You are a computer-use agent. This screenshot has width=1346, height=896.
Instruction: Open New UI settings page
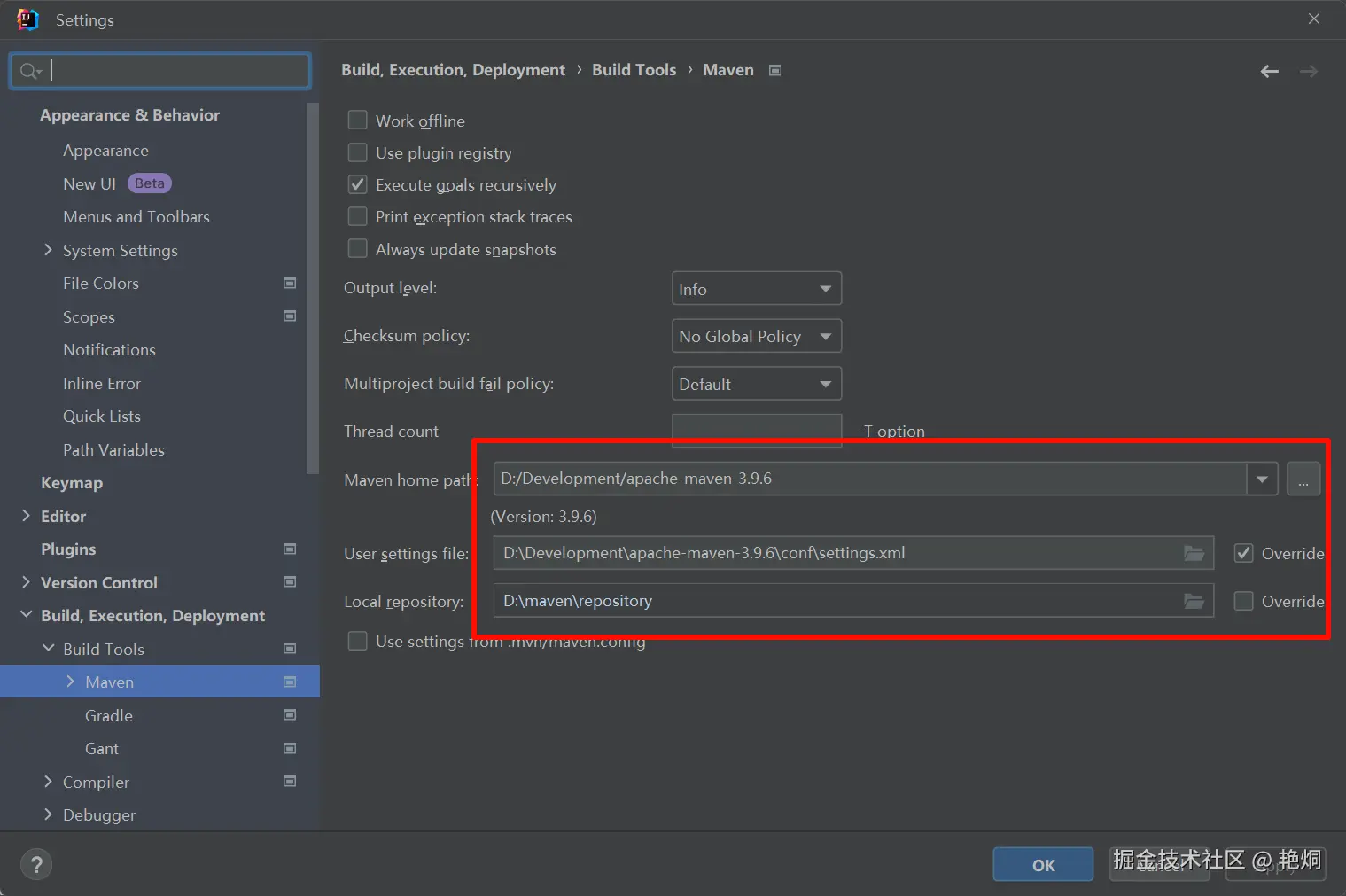click(x=89, y=183)
